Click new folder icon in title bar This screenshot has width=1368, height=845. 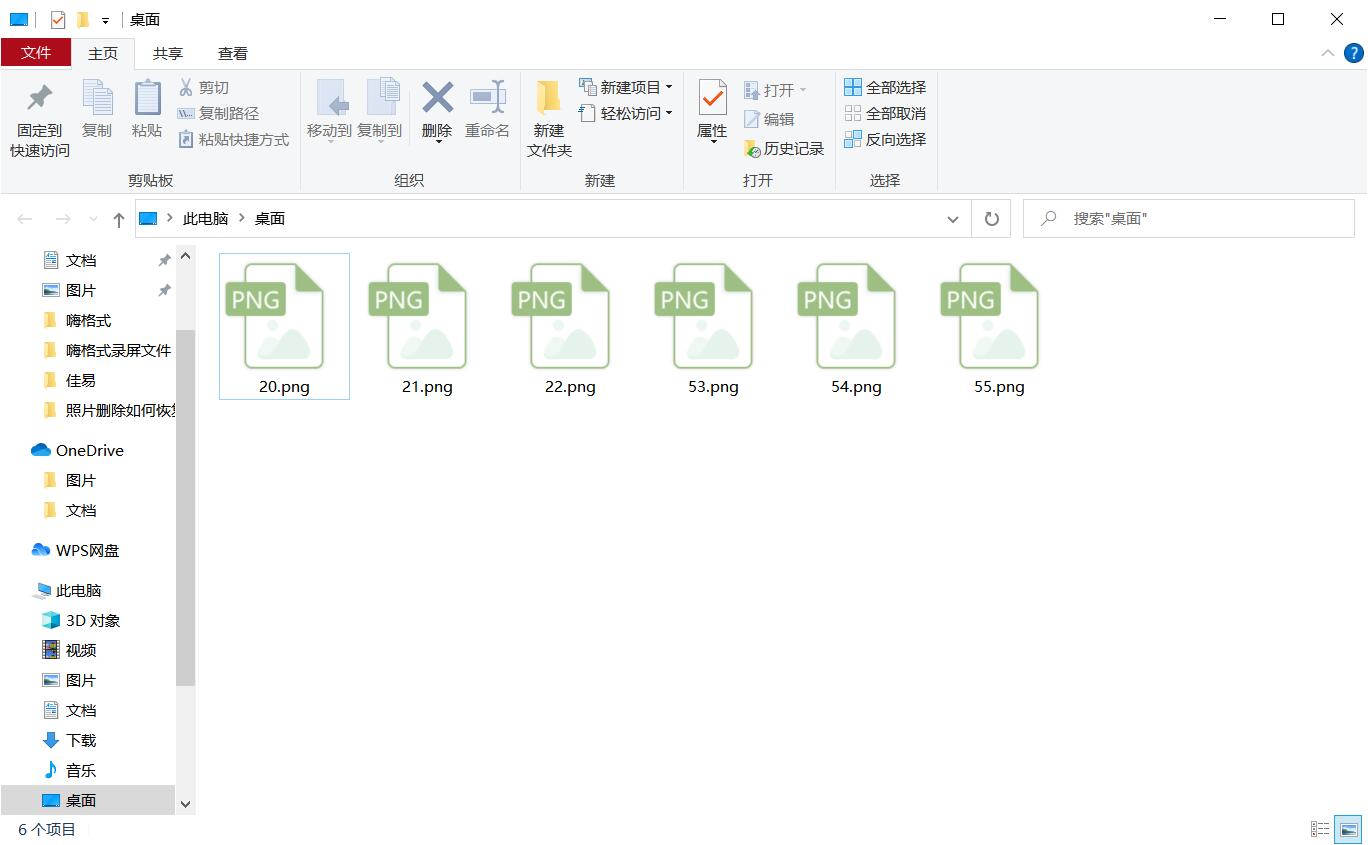(x=83, y=19)
